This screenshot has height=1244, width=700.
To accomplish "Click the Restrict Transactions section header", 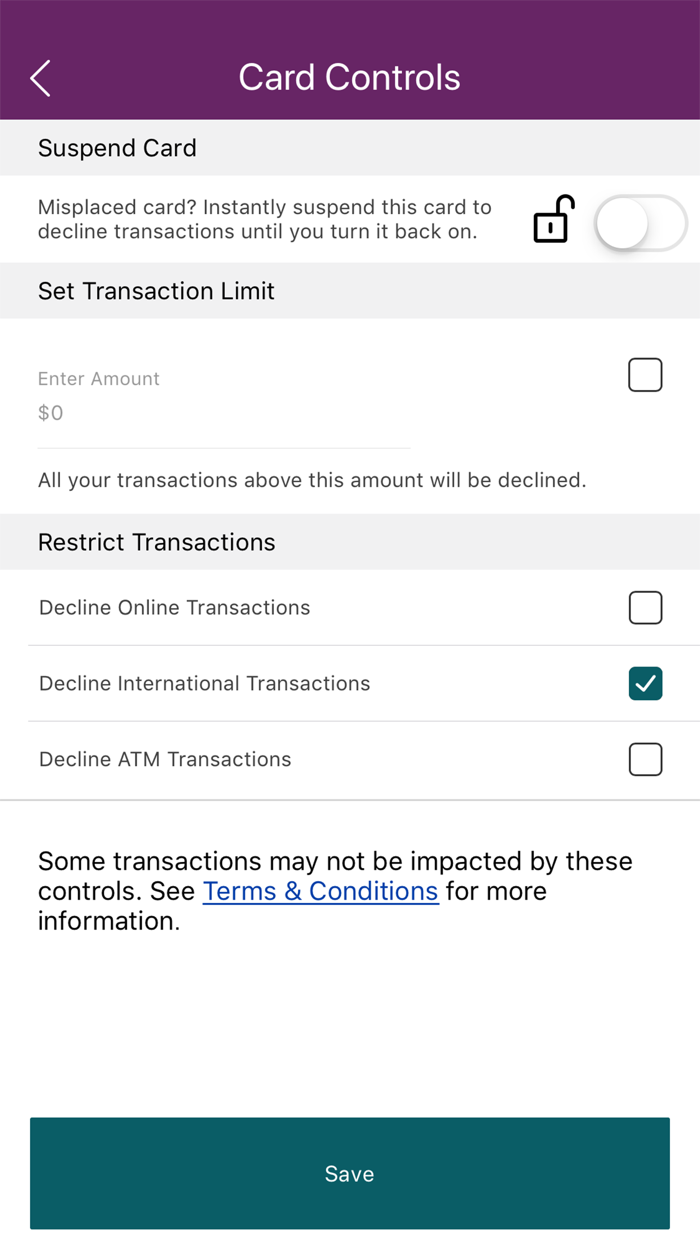I will (156, 542).
